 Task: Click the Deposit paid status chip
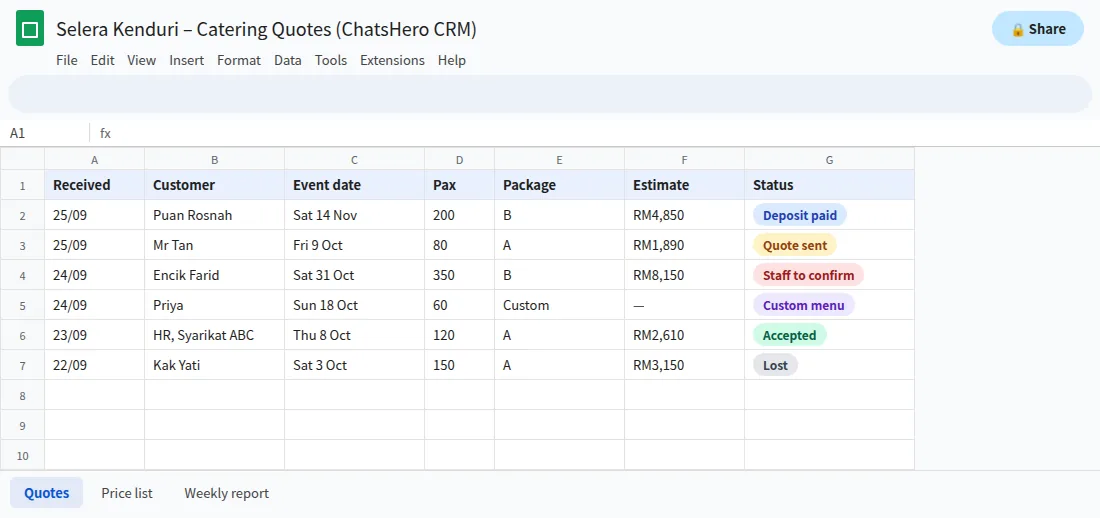(800, 215)
